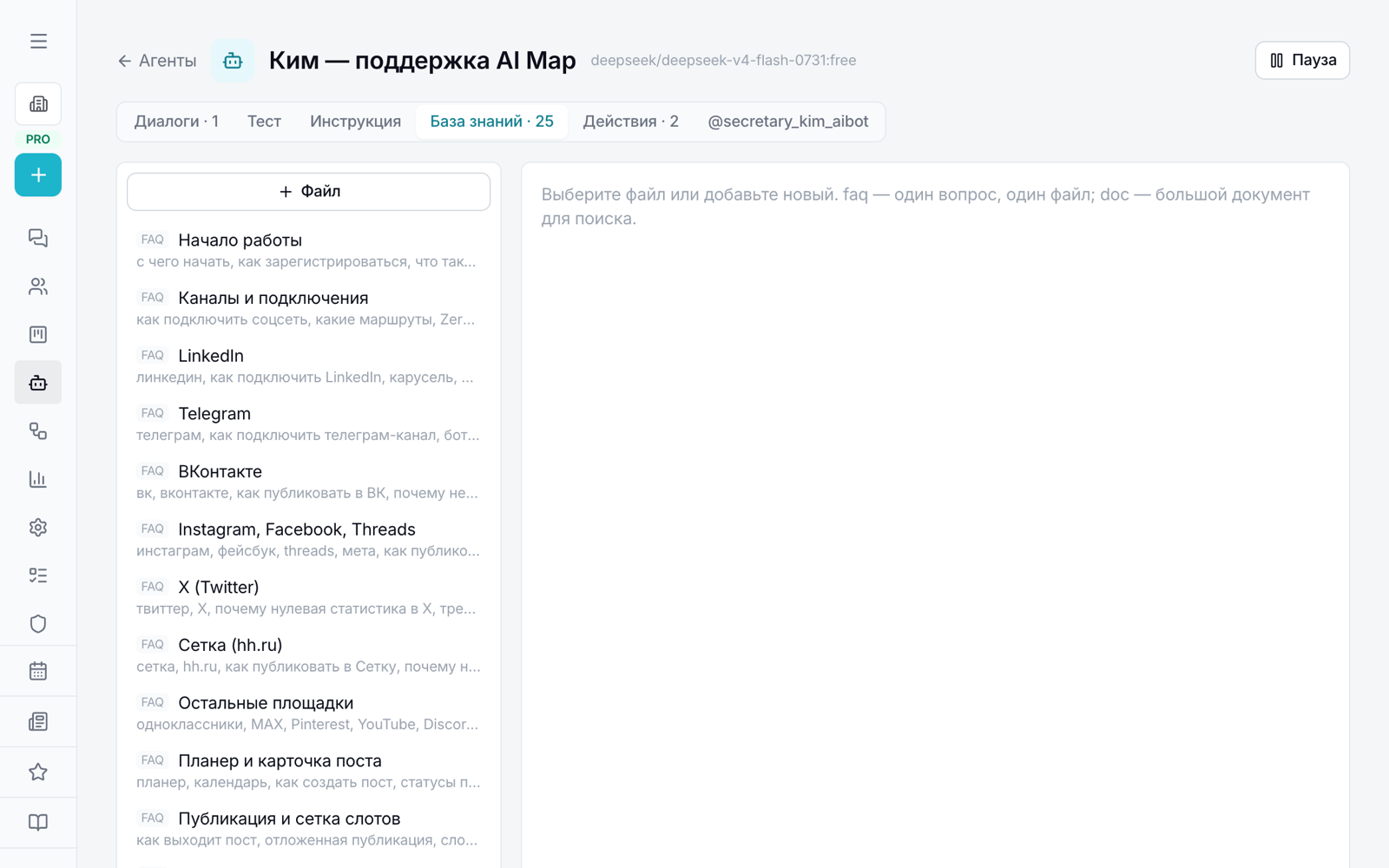Open the shield icon in the sidebar
The image size is (1389, 868).
tap(38, 623)
